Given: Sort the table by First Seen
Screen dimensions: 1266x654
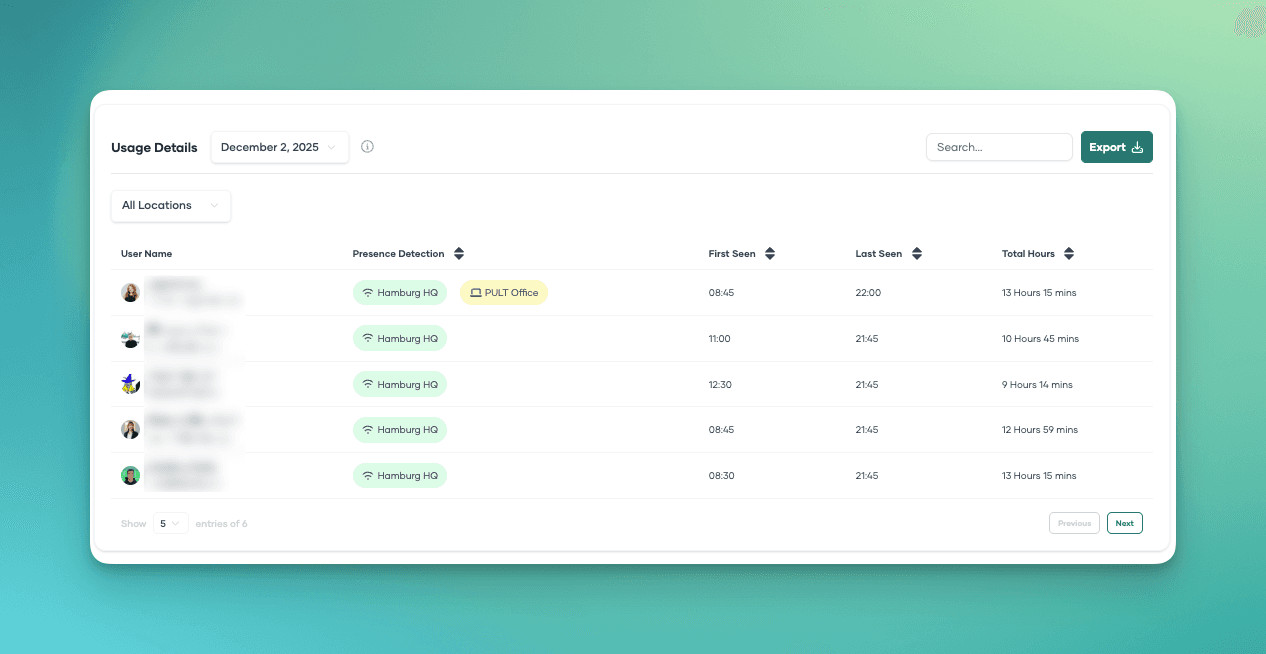Looking at the screenshot, I should tap(770, 253).
